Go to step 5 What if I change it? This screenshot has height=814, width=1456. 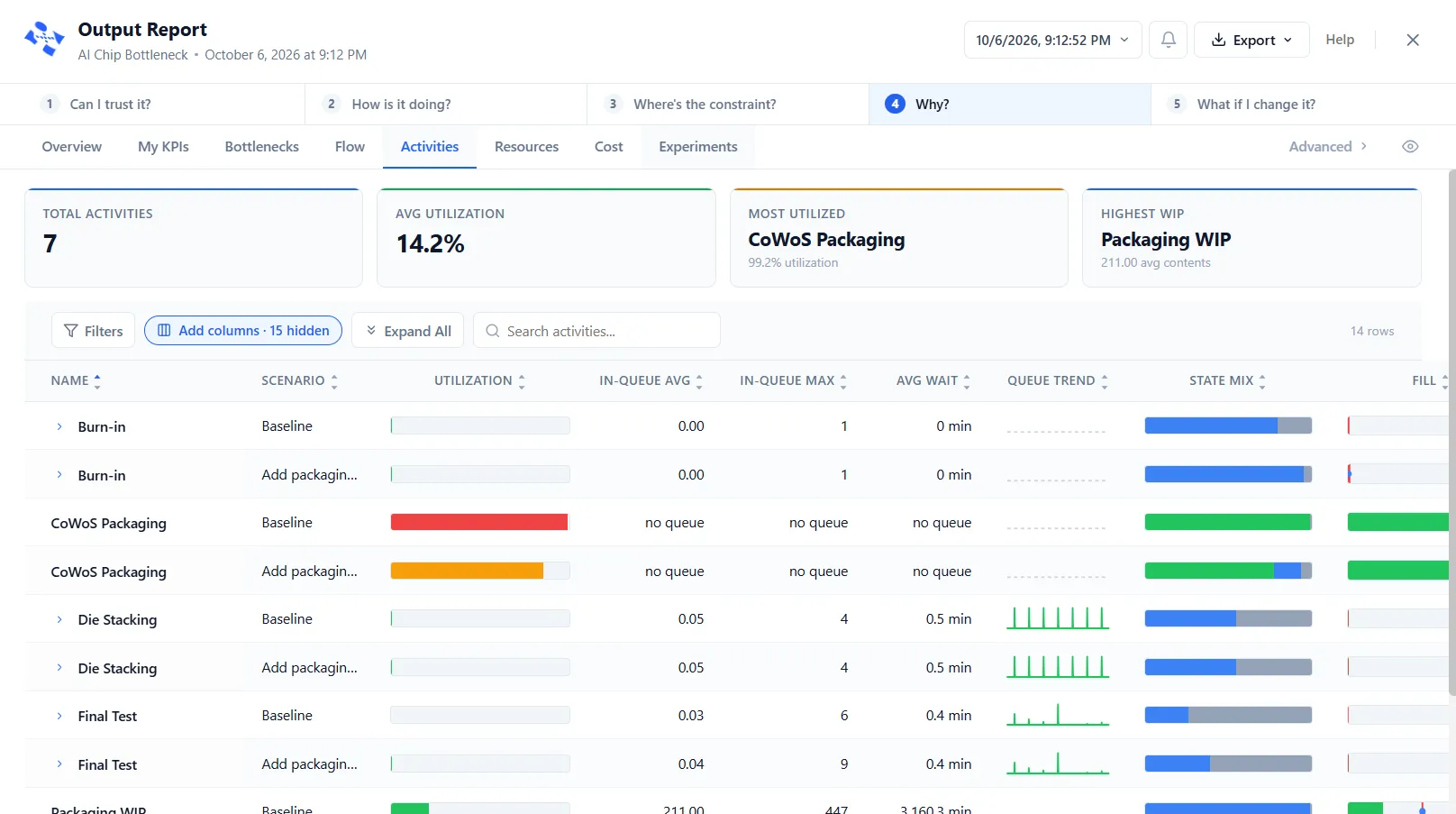tap(1303, 104)
